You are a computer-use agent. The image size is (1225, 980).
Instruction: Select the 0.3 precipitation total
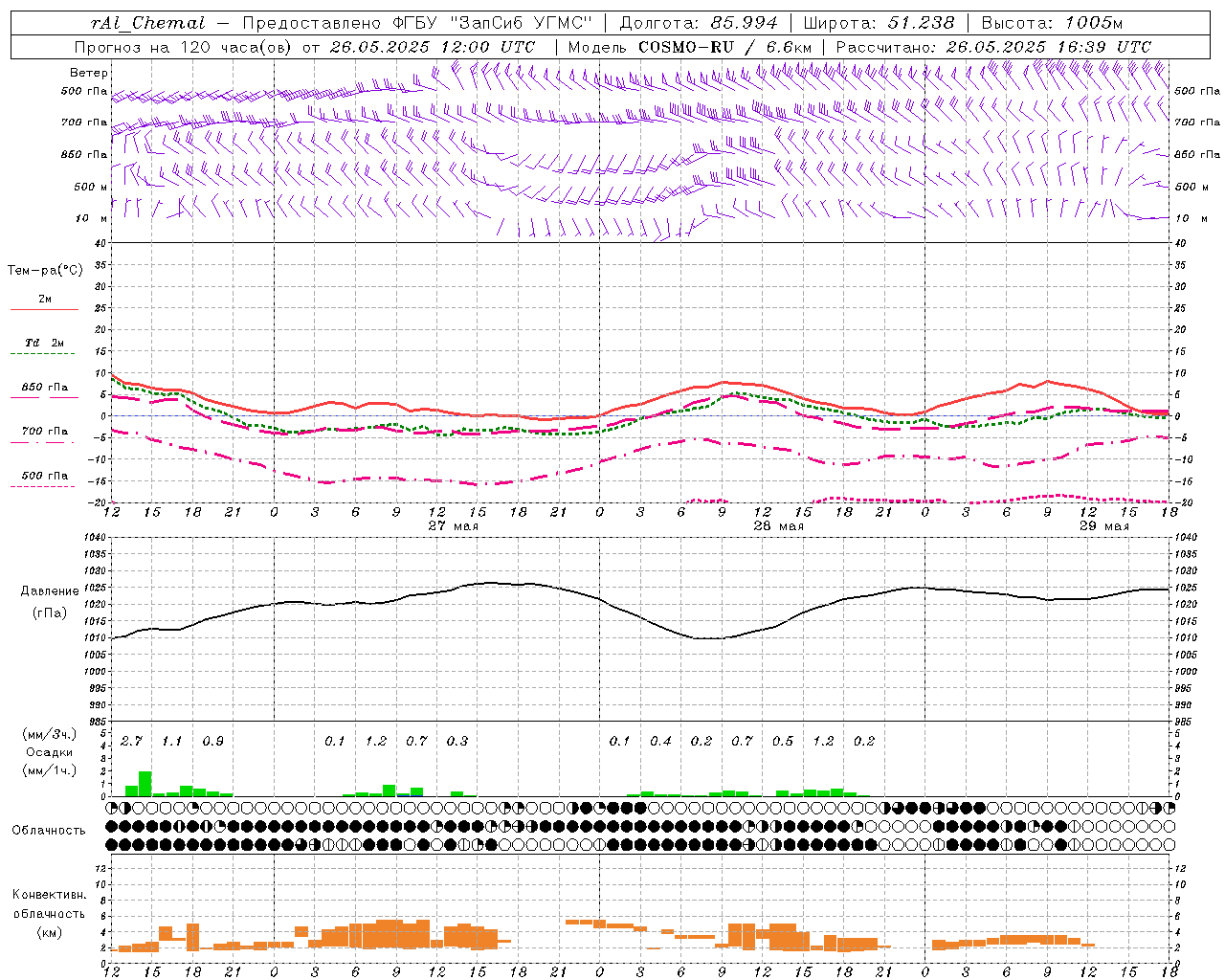click(x=457, y=741)
